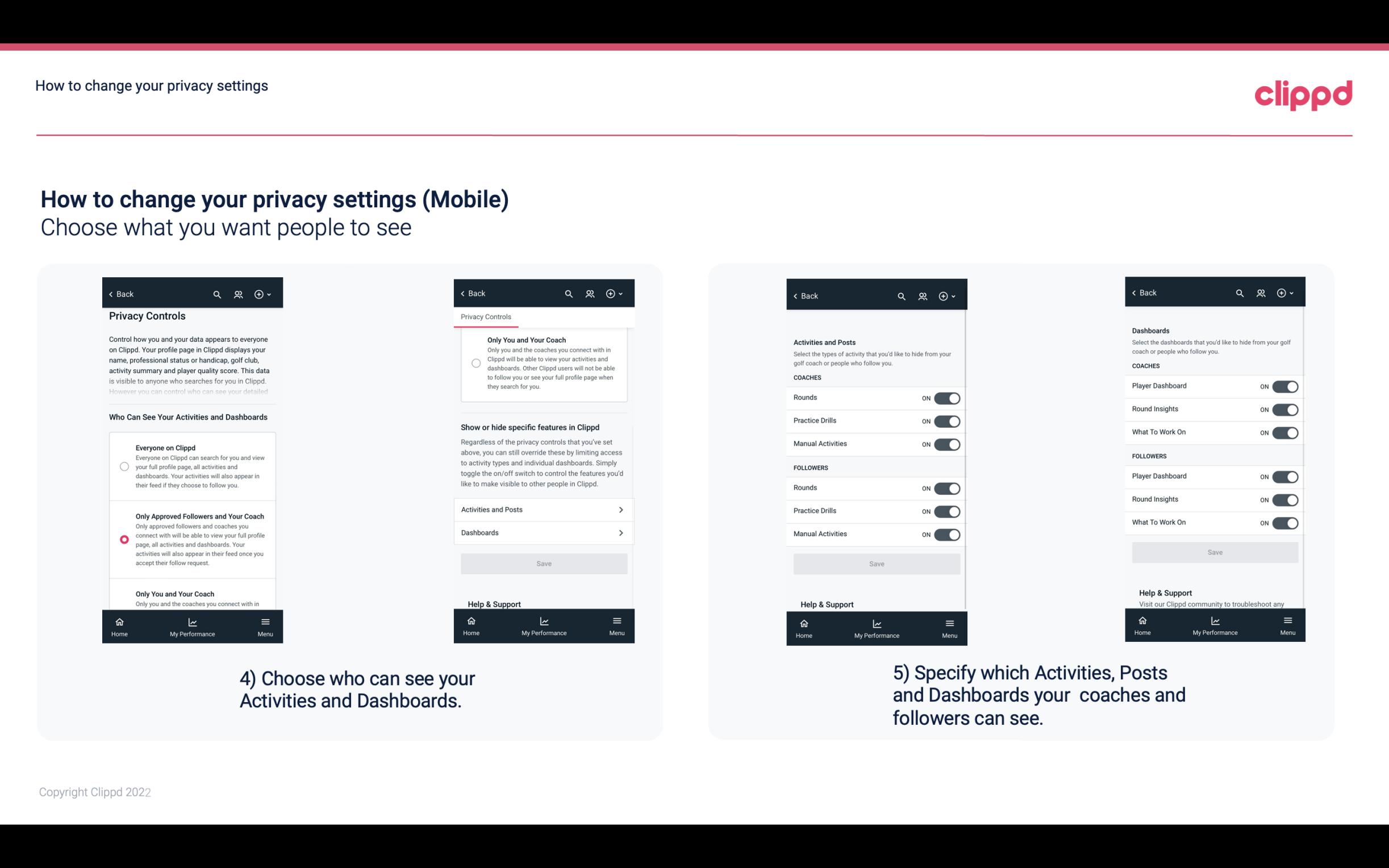Toggle Player Dashboard ON for Followers
The height and width of the screenshot is (868, 1389).
click(x=1285, y=476)
